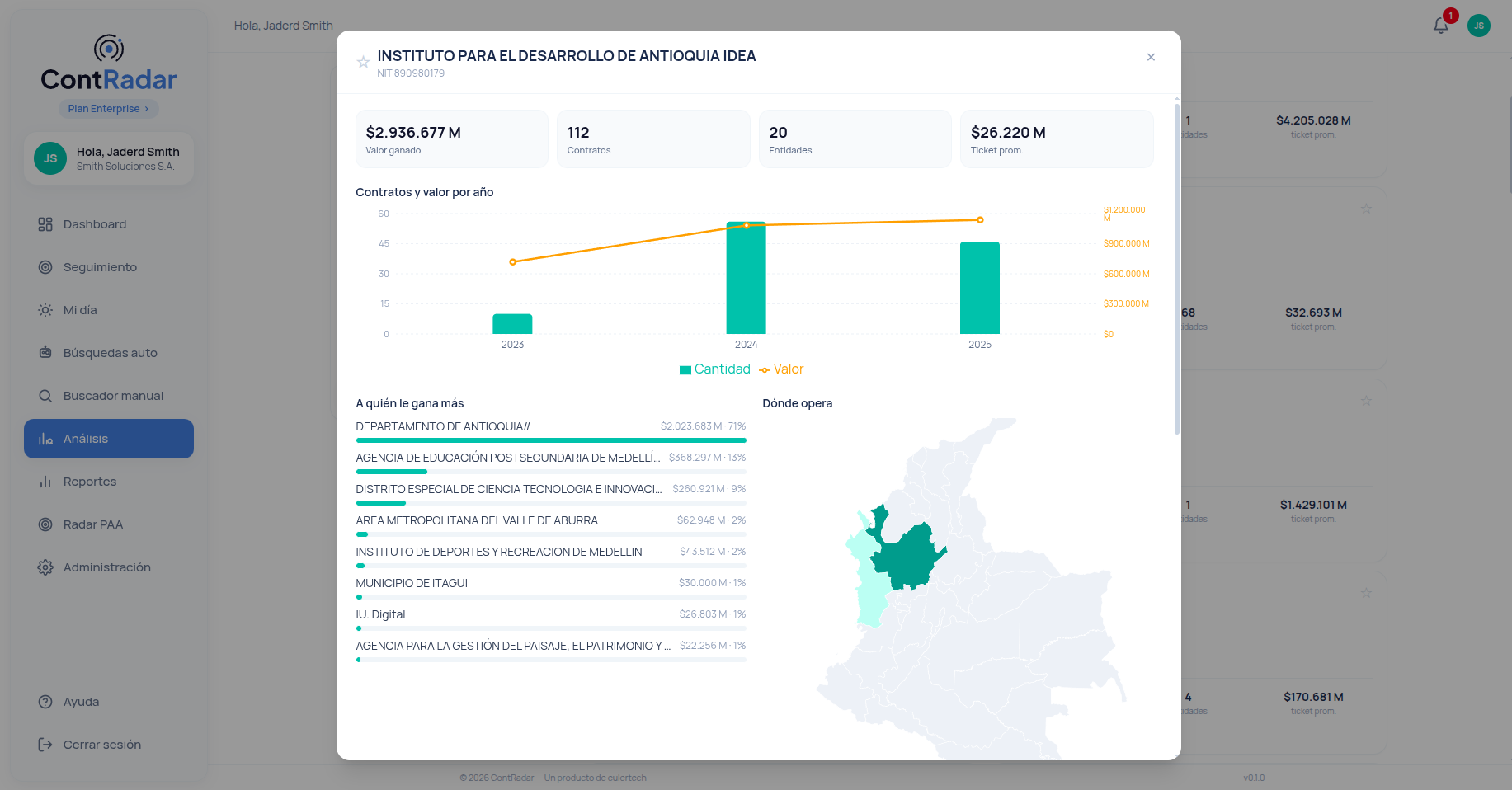Open Administración settings in sidebar
1512x790 pixels.
[x=109, y=567]
